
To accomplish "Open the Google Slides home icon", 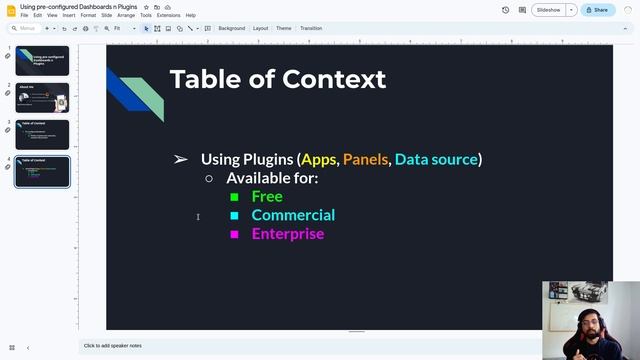I will (x=11, y=11).
